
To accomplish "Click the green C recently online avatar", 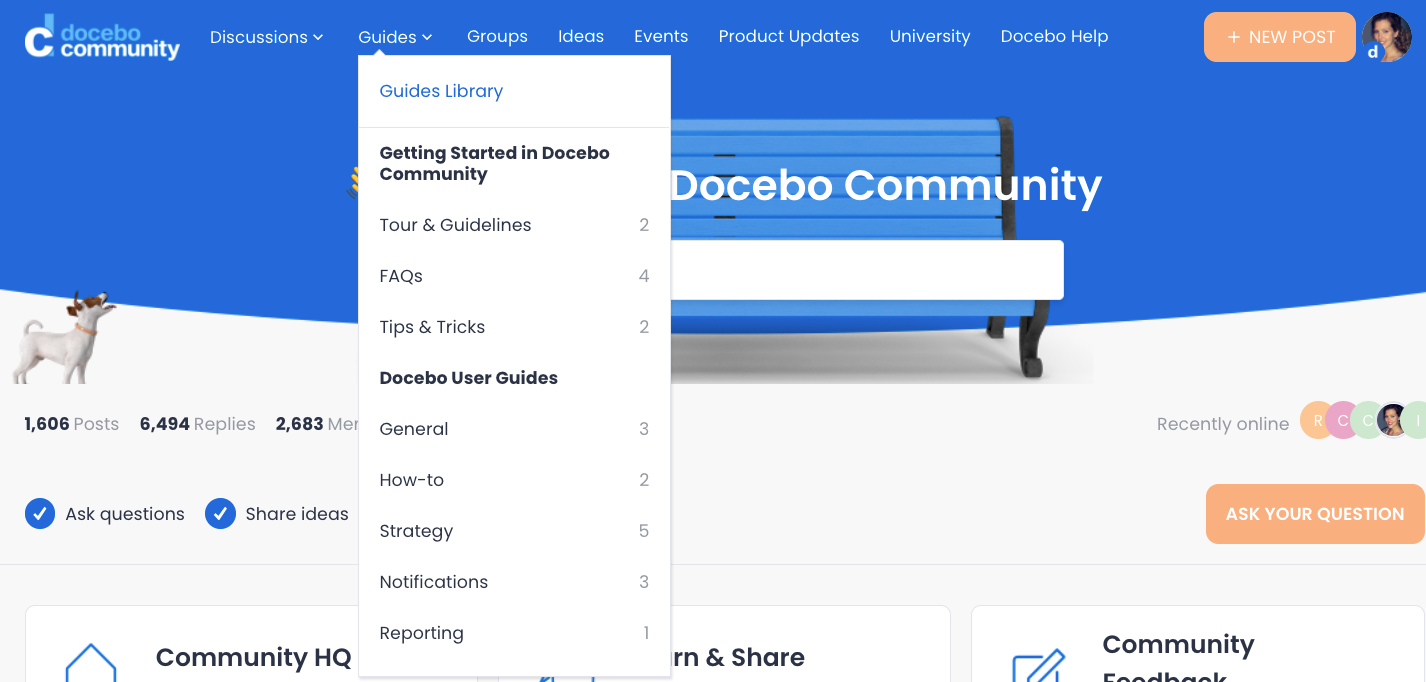I will pos(1367,421).
